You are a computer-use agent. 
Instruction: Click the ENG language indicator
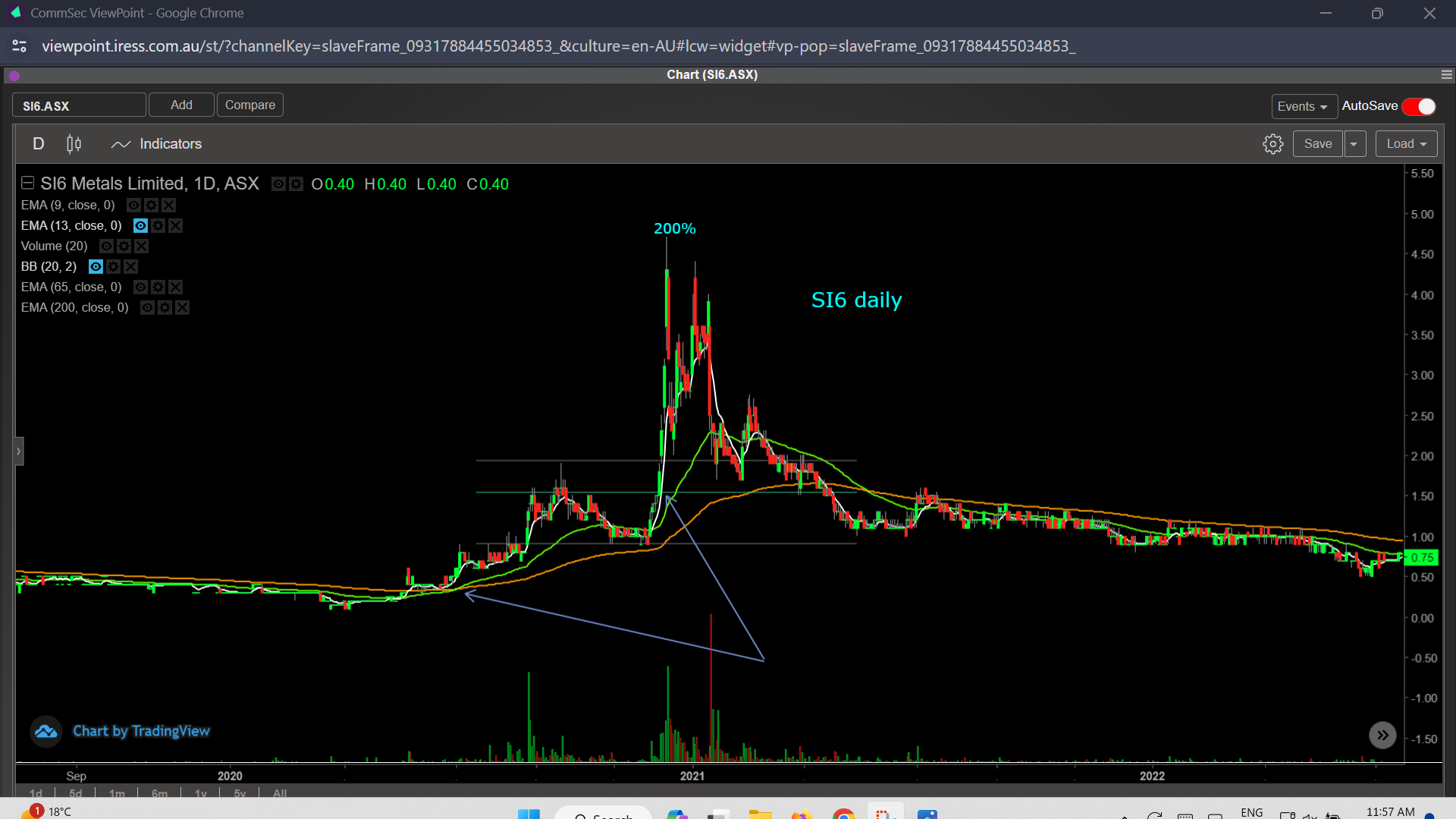[x=1252, y=812]
